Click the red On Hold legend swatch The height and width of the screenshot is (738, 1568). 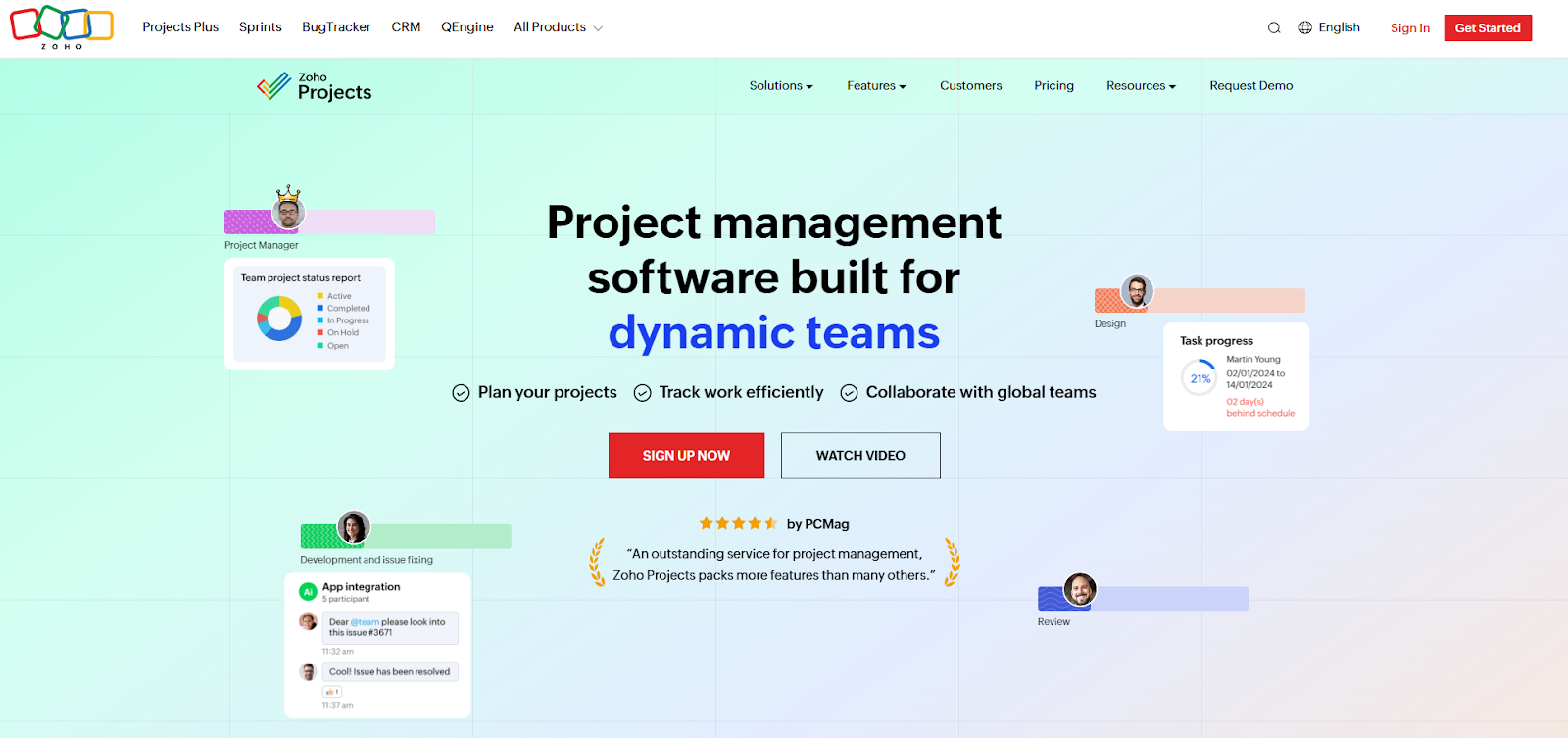point(319,332)
